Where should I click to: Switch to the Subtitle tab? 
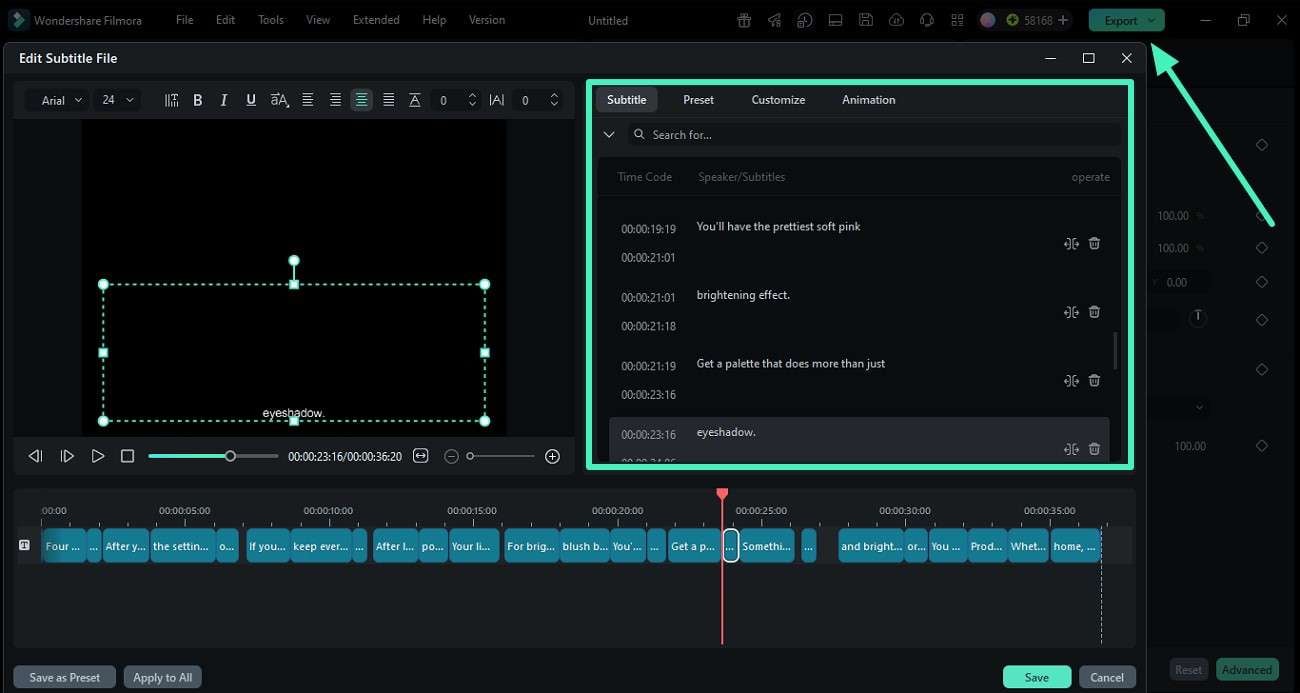point(627,100)
